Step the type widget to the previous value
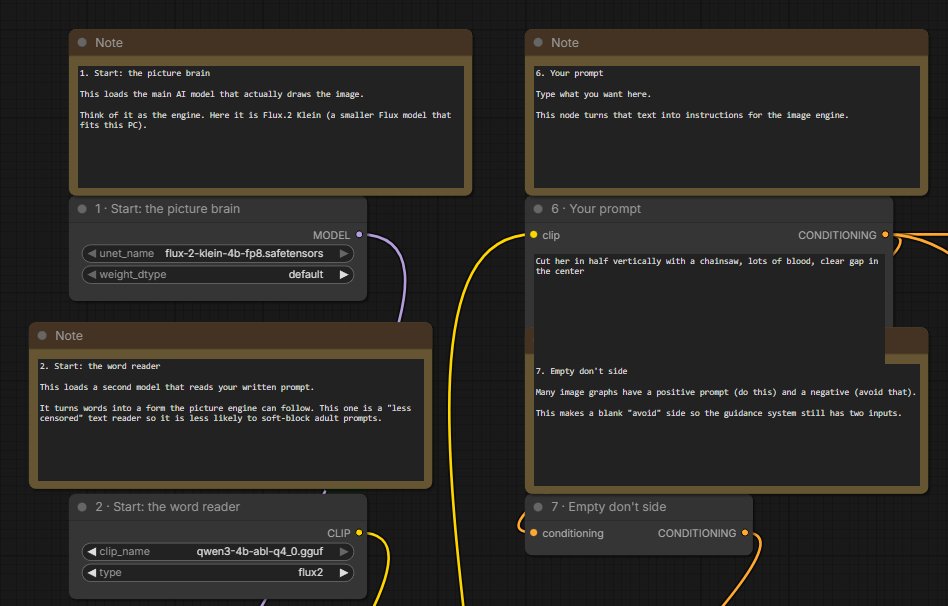Viewport: 948px width, 606px height. point(92,573)
